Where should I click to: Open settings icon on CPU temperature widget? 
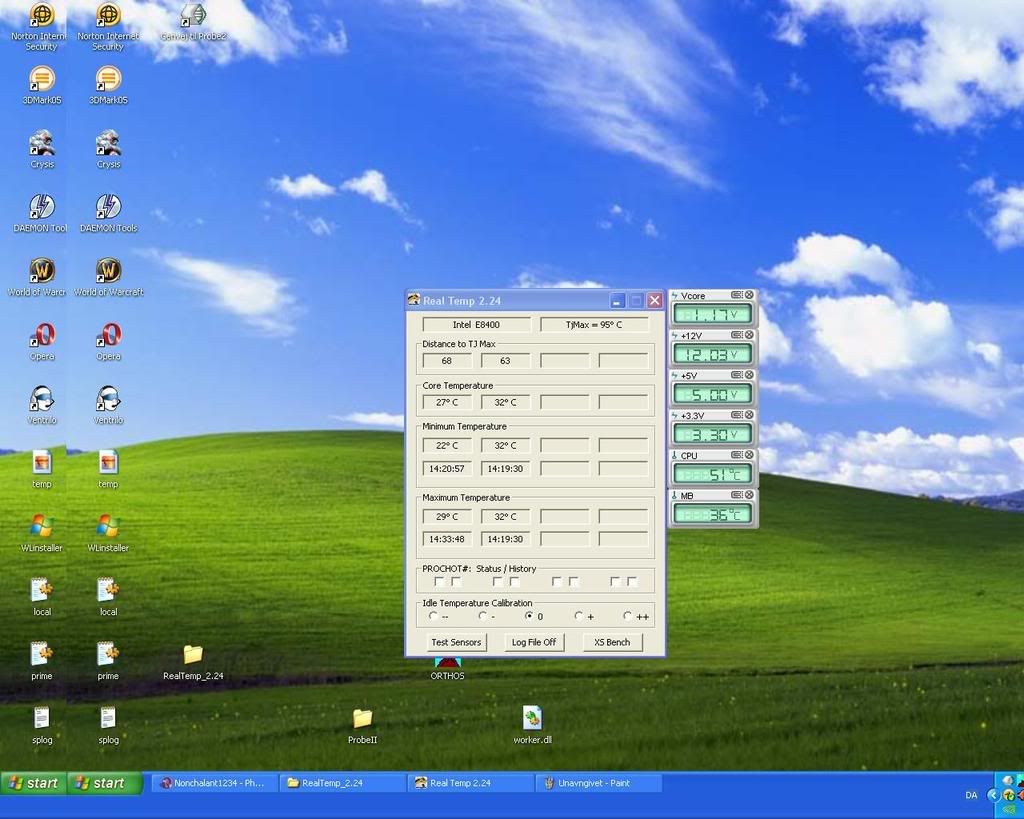[736, 455]
